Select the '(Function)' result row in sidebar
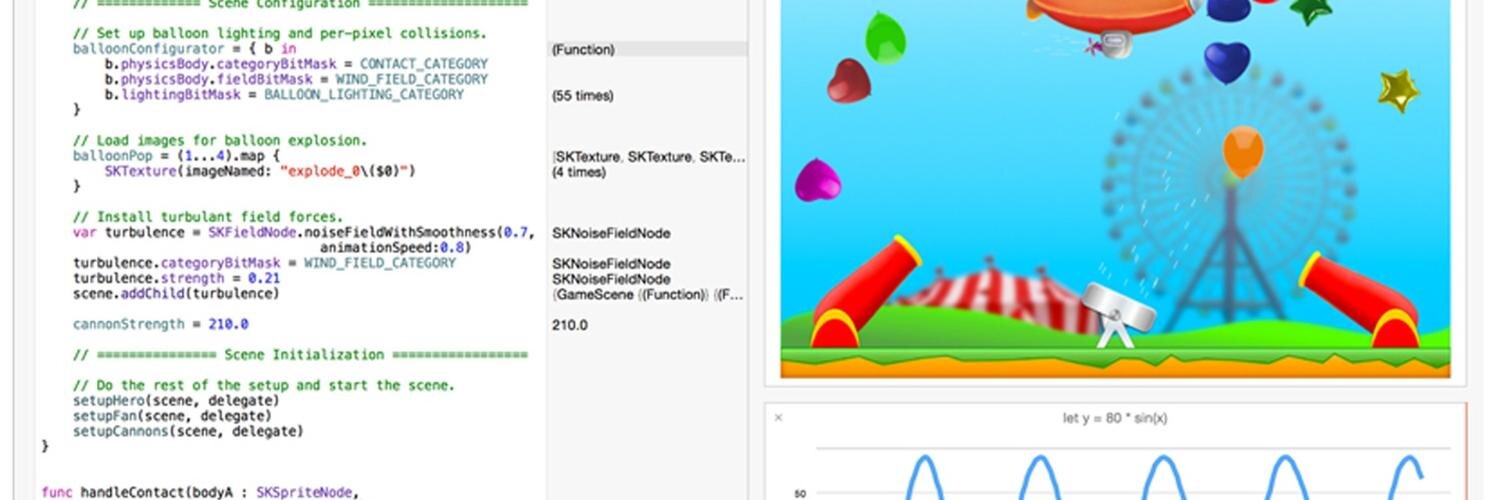This screenshot has width=1500, height=500. [648, 49]
